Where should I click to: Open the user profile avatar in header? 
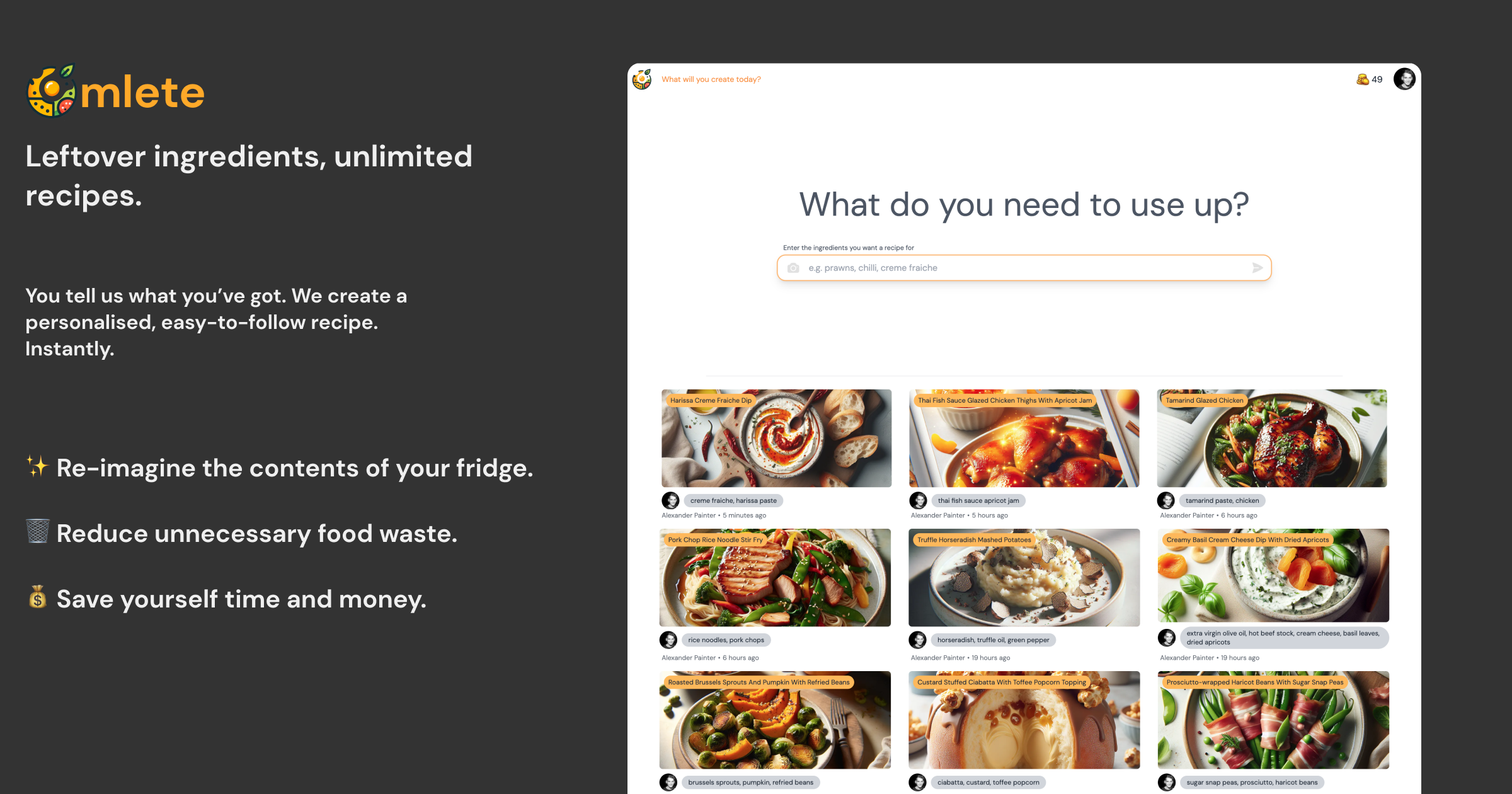coord(1404,79)
